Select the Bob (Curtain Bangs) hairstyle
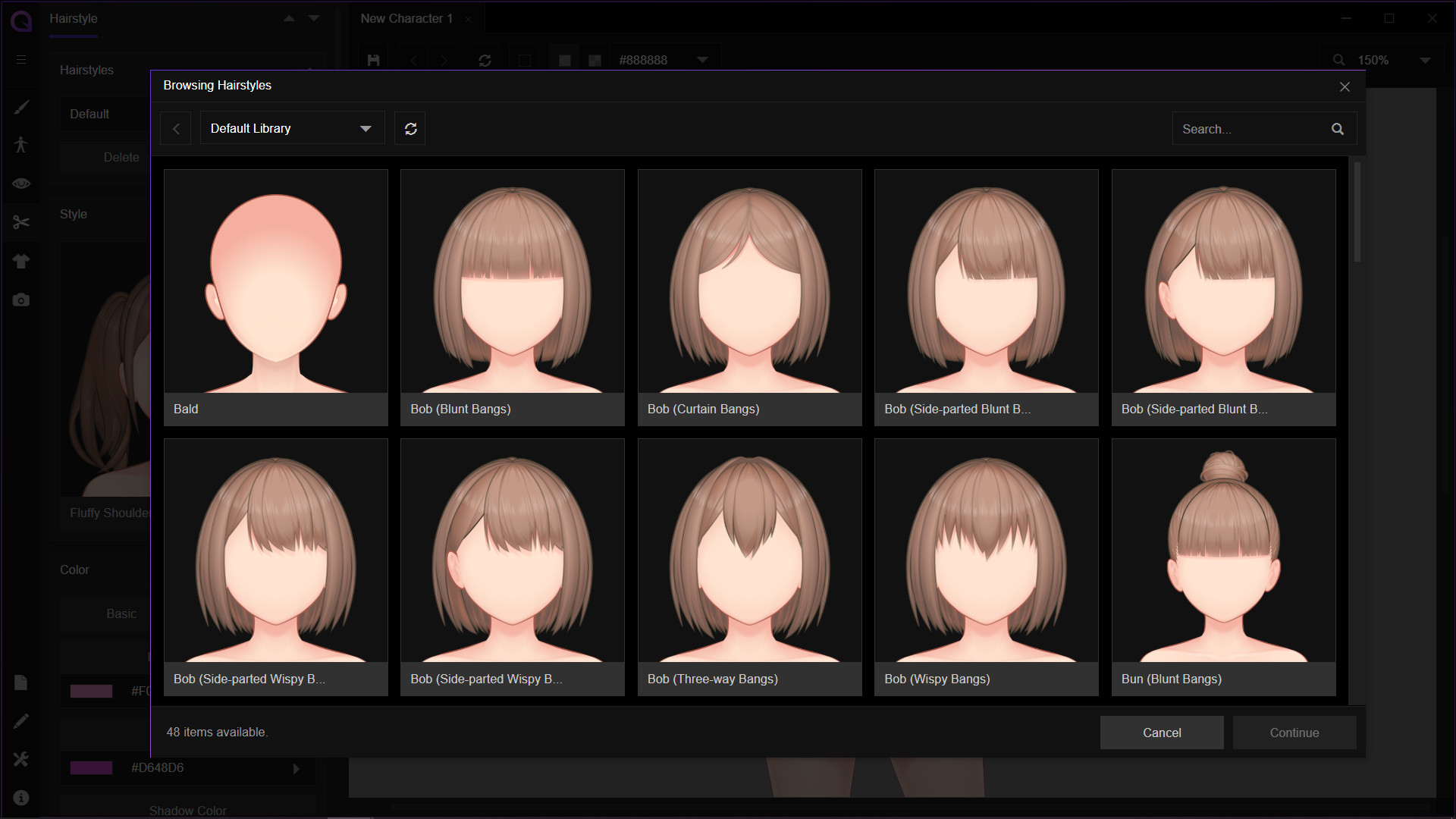The width and height of the screenshot is (1456, 819). 749,297
